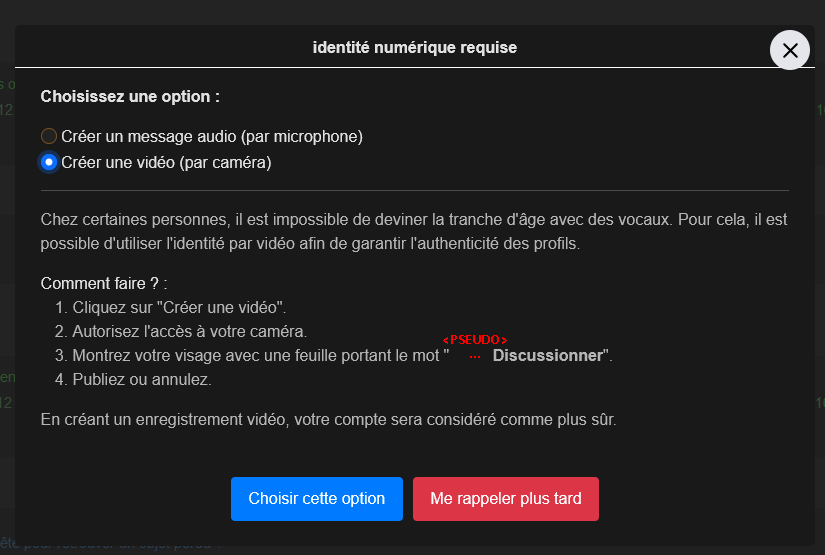Click the paragraph starting 'Chez certaines personnes'

pos(414,231)
